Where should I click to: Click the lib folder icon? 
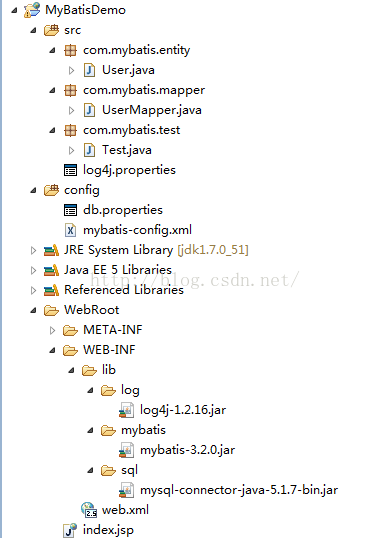coord(89,370)
